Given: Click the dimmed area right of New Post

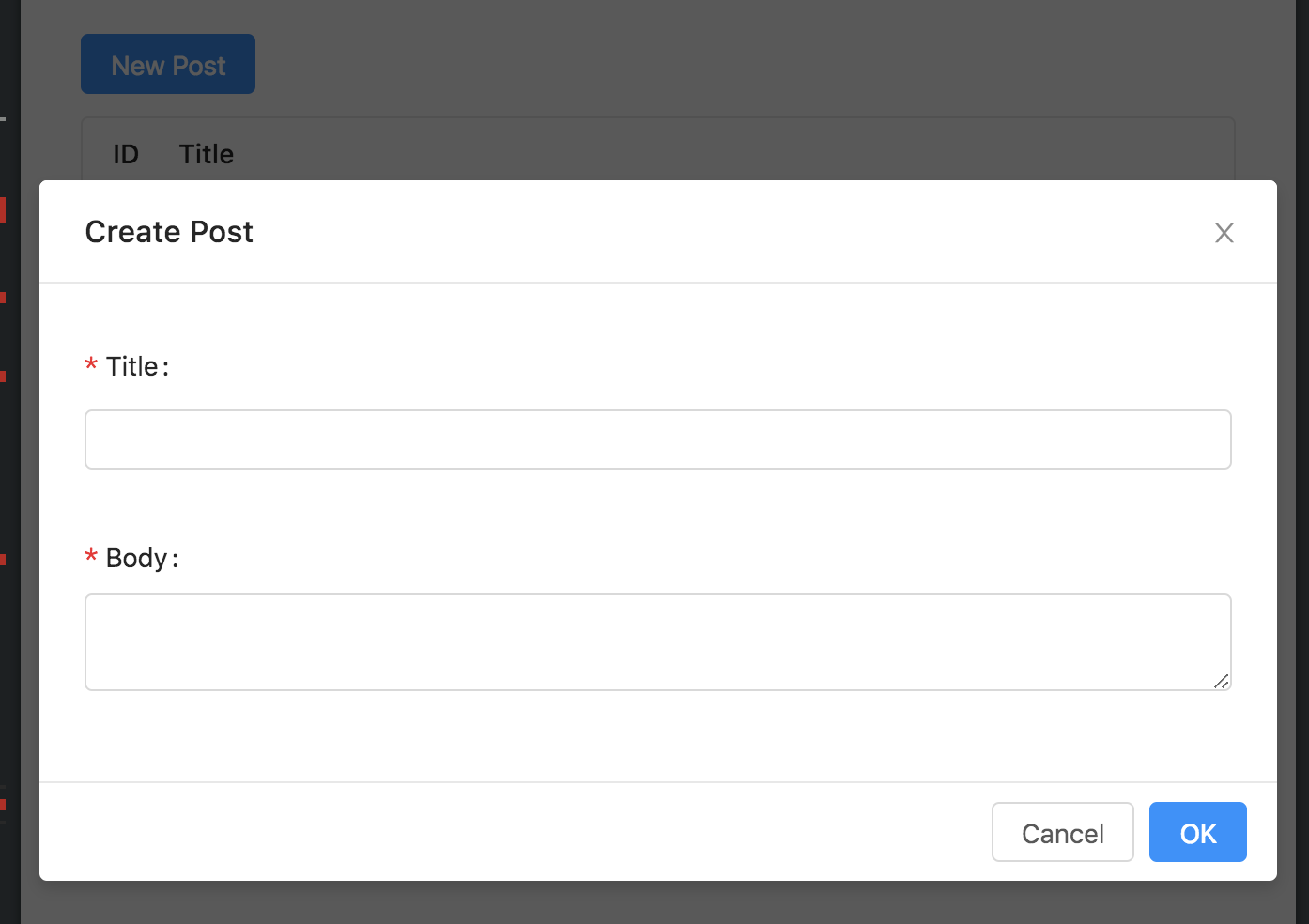Looking at the screenshot, I should pyautogui.click(x=704, y=64).
